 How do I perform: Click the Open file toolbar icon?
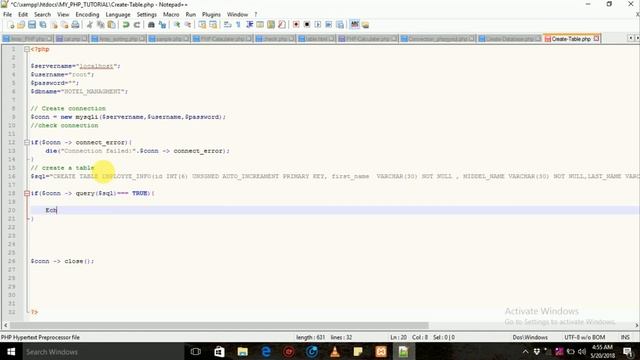click(21, 25)
